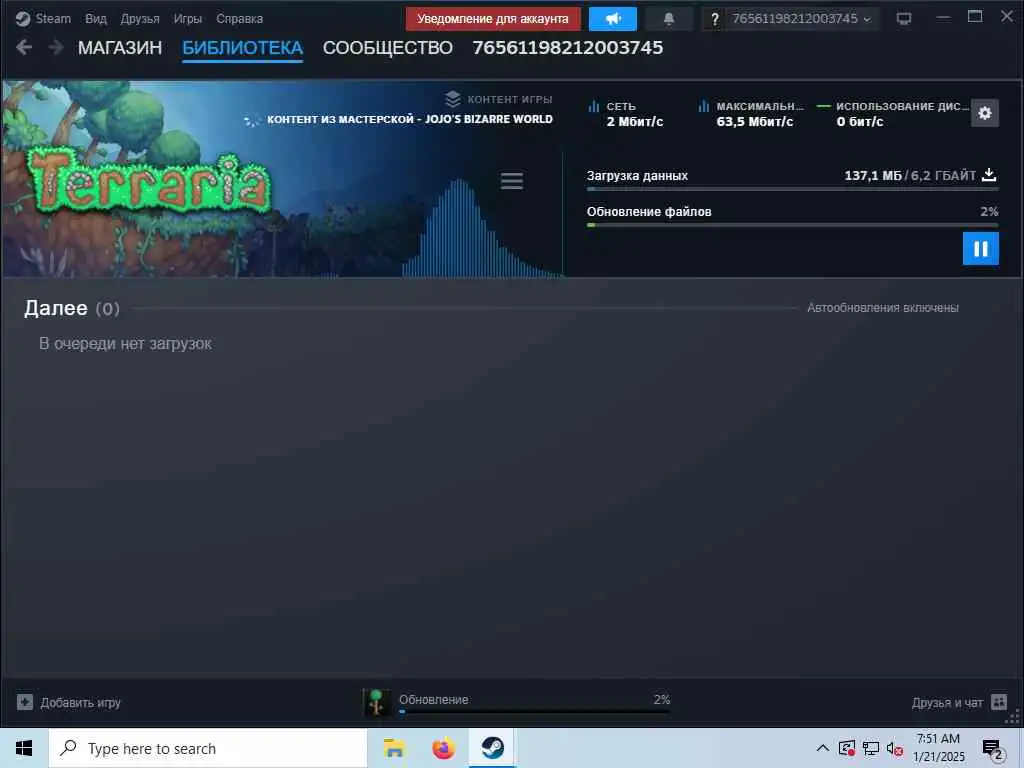This screenshot has width=1024, height=768.
Task: Click the Terraria logo banner
Action: 149,180
